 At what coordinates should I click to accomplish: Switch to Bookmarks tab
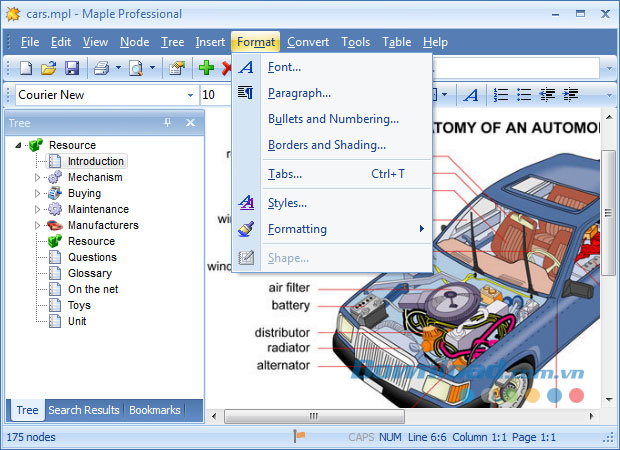155,410
